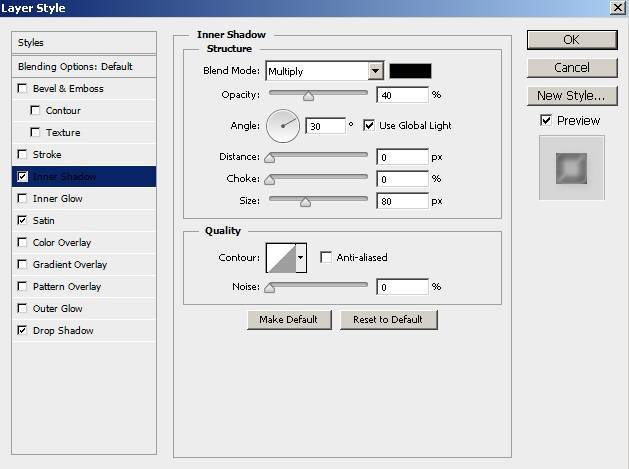This screenshot has width=629, height=469.
Task: Enable the Outer Glow checkbox
Action: (22, 309)
